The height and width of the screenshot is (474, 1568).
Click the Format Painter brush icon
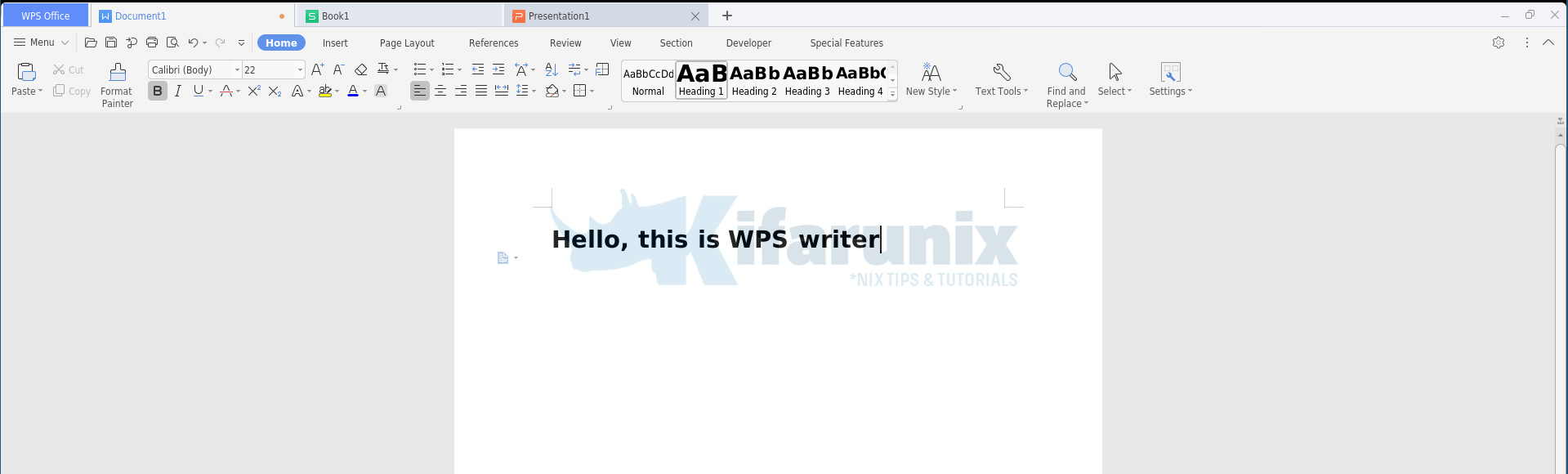coord(118,72)
